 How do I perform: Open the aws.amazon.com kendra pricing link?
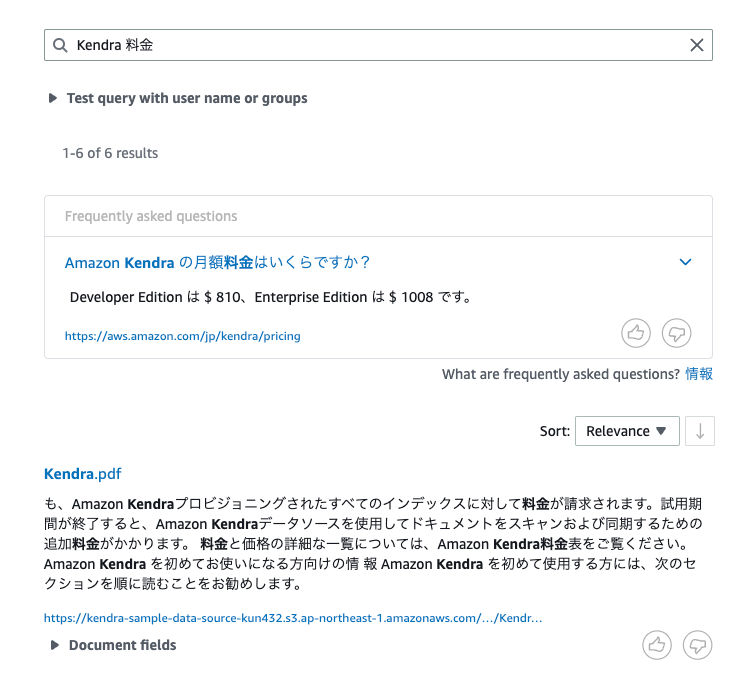[x=183, y=336]
